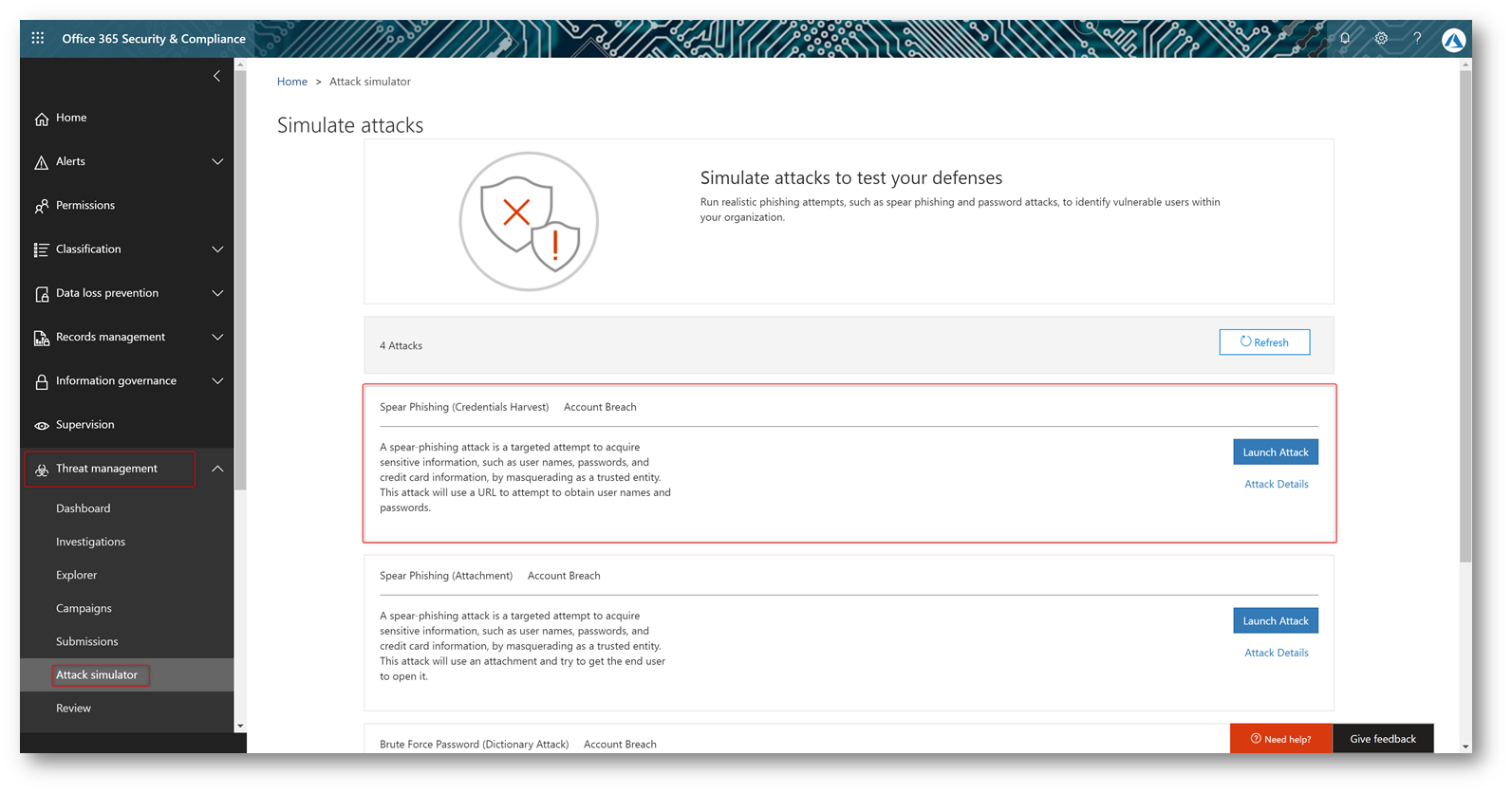Expand the Records management chevron
The width and height of the screenshot is (1512, 793).
[x=217, y=337]
